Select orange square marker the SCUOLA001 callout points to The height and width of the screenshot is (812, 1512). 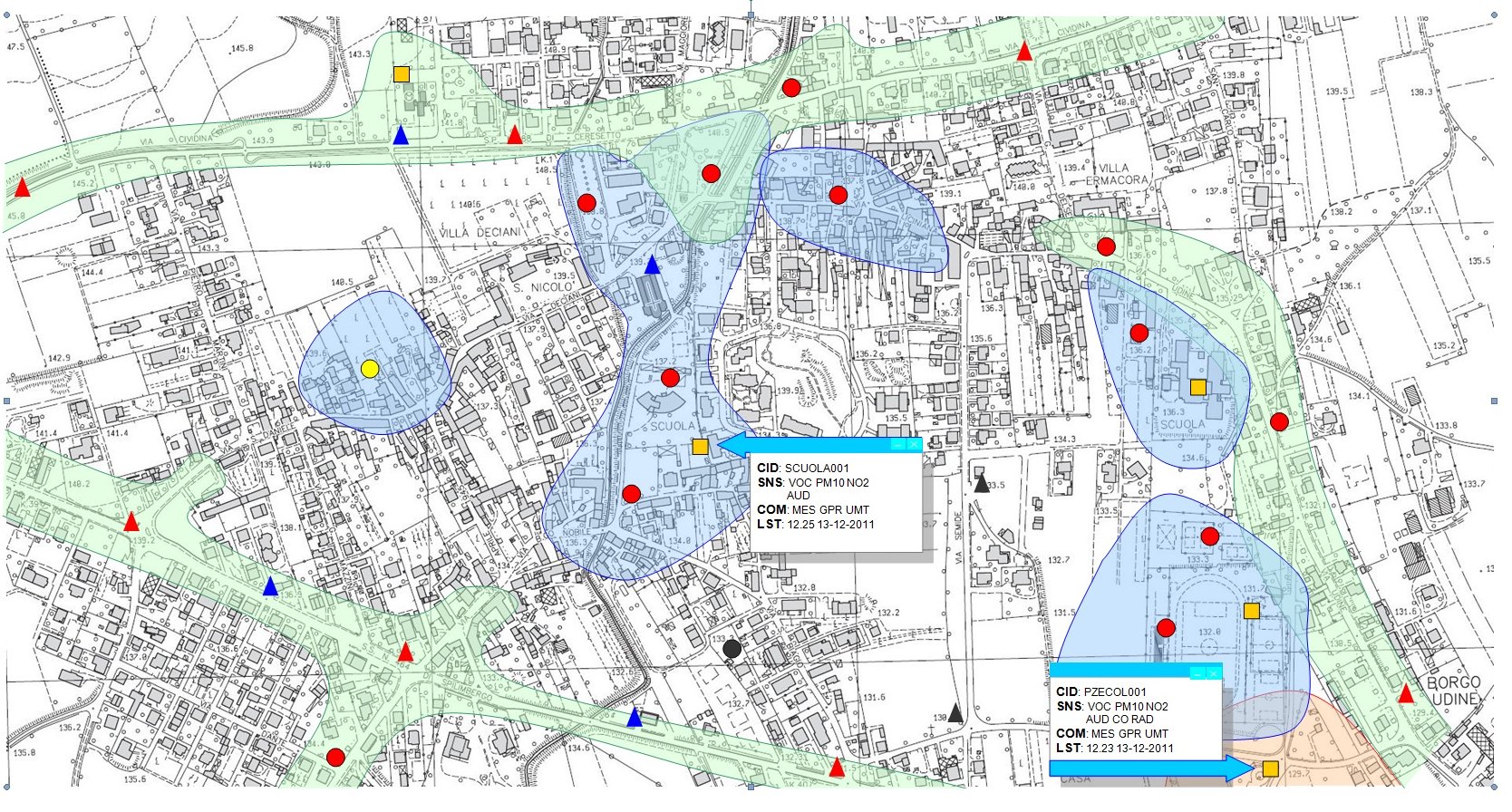click(x=700, y=446)
